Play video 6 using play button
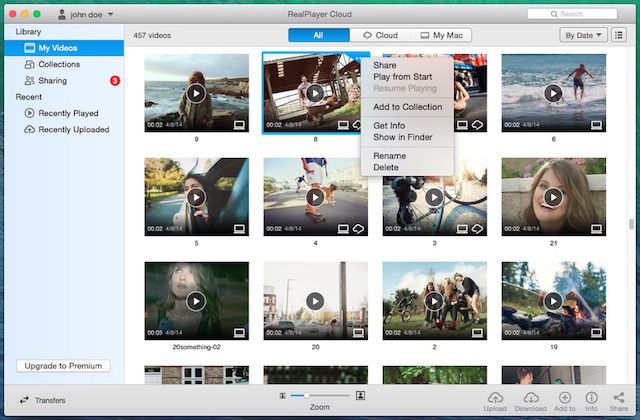This screenshot has width=640, height=420. pyautogui.click(x=553, y=93)
